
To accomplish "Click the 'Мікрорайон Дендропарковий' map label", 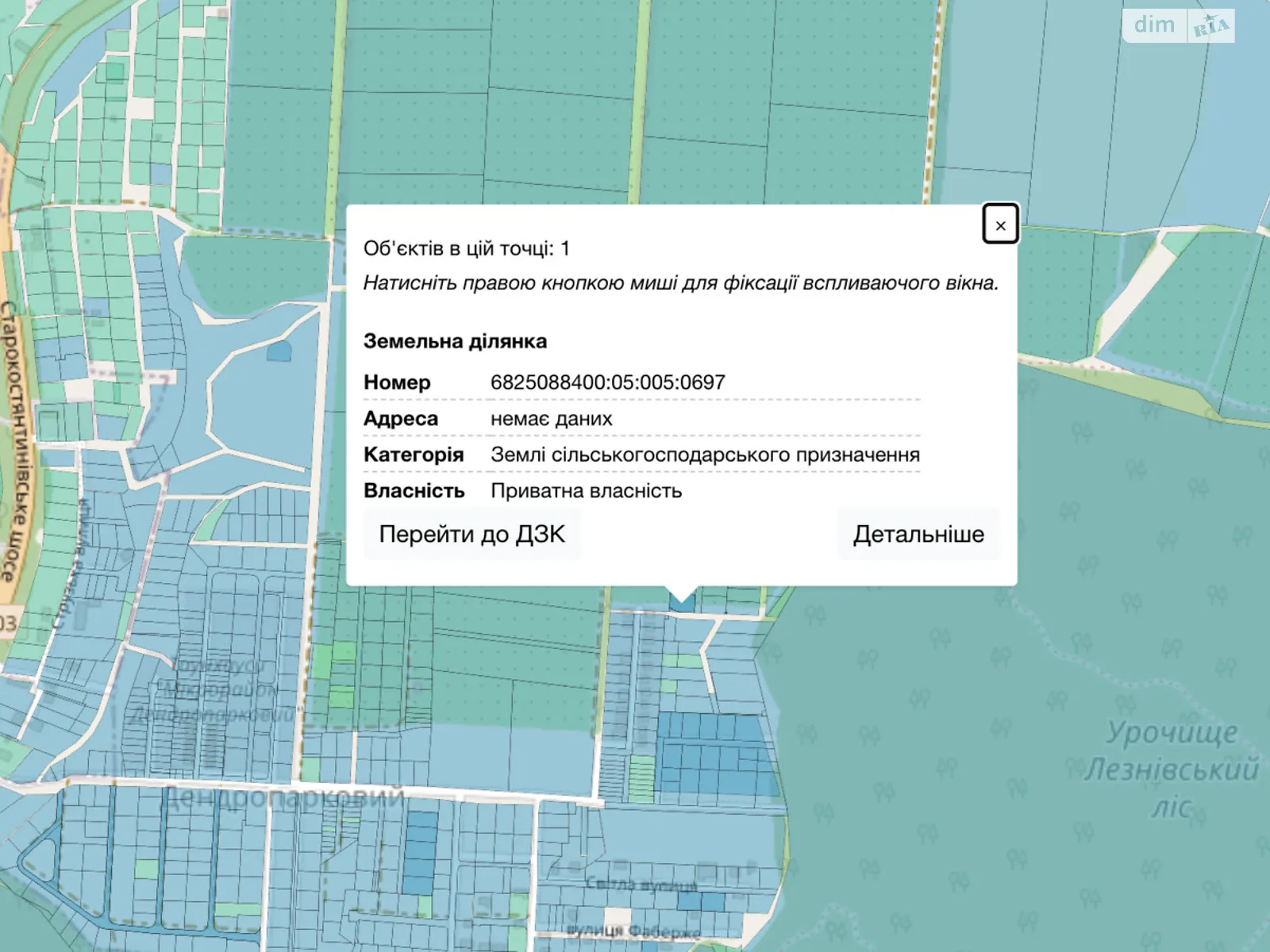I will (214, 690).
